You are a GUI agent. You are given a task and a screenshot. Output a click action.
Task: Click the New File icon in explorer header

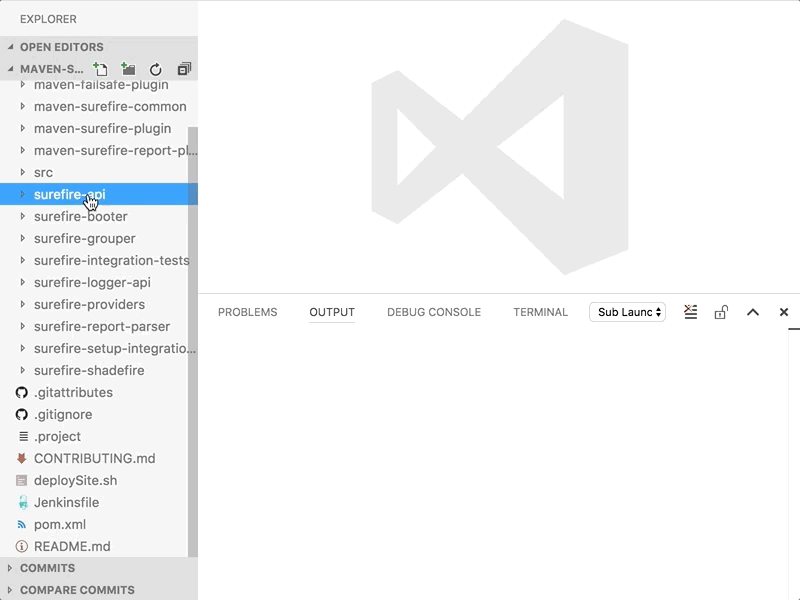[x=100, y=69]
